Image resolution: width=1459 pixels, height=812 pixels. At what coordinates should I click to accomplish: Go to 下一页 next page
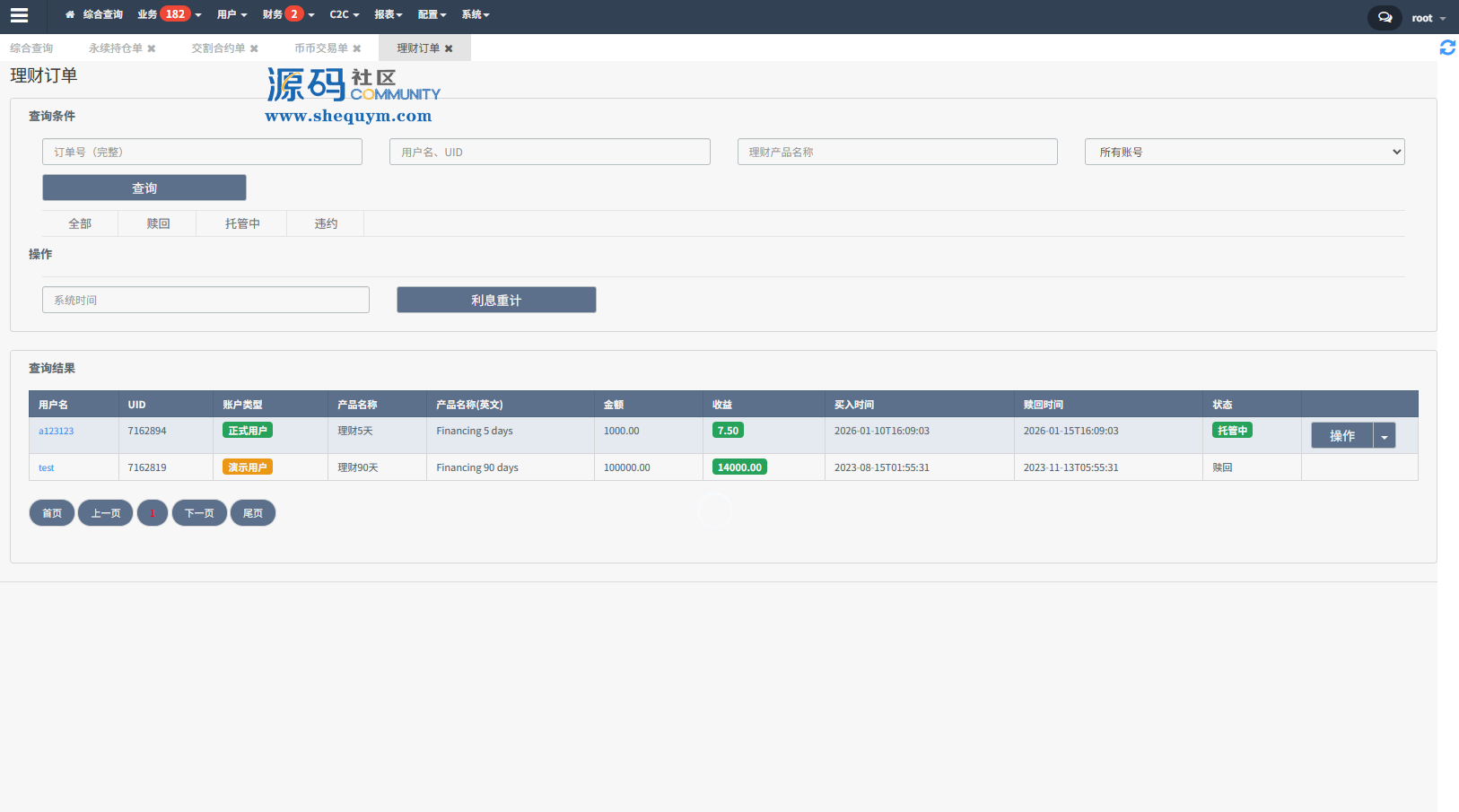199,513
